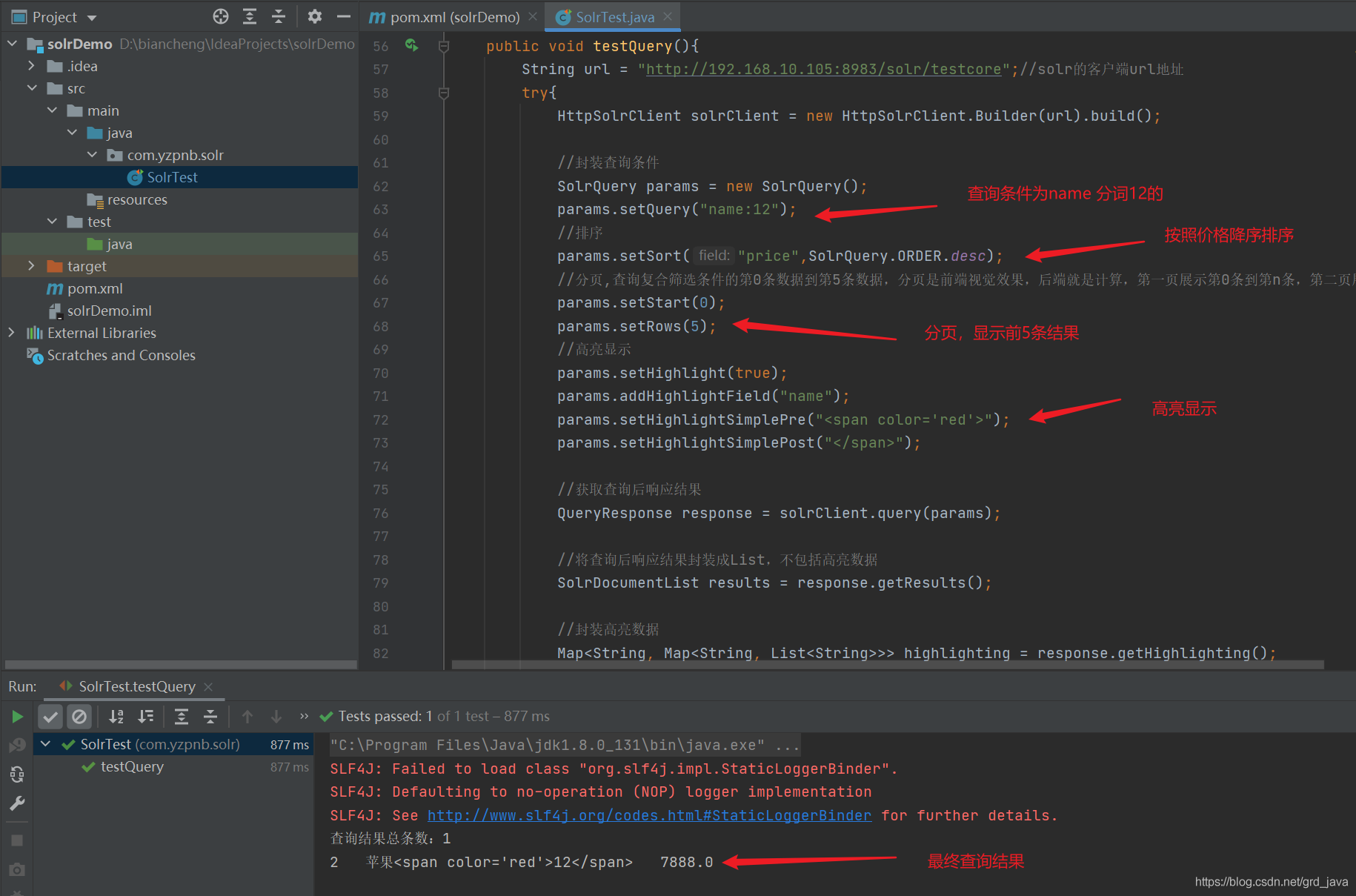This screenshot has height=896, width=1356.
Task: Click the Tests passed status text
Action: 444,716
